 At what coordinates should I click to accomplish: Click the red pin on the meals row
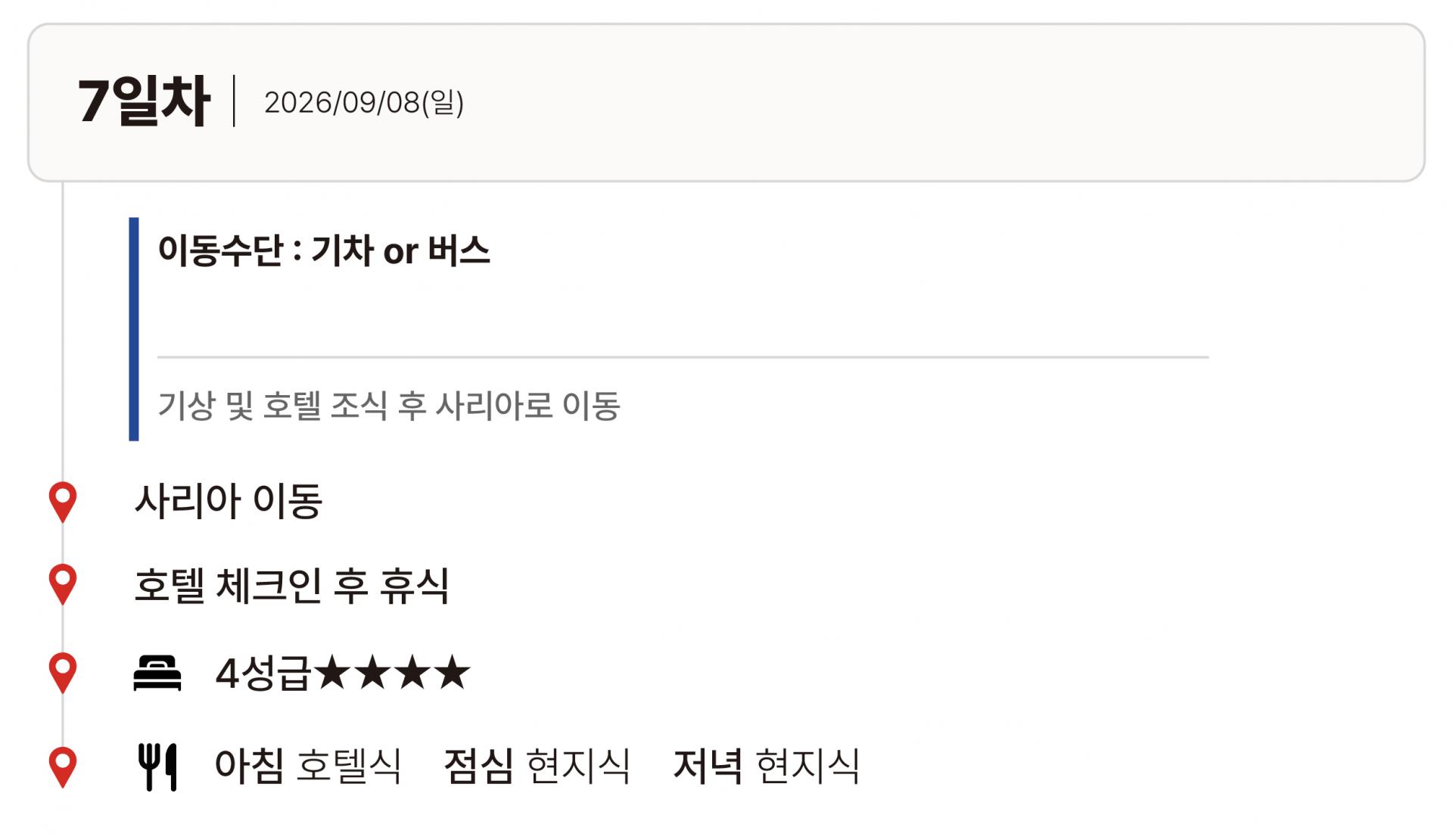click(63, 766)
